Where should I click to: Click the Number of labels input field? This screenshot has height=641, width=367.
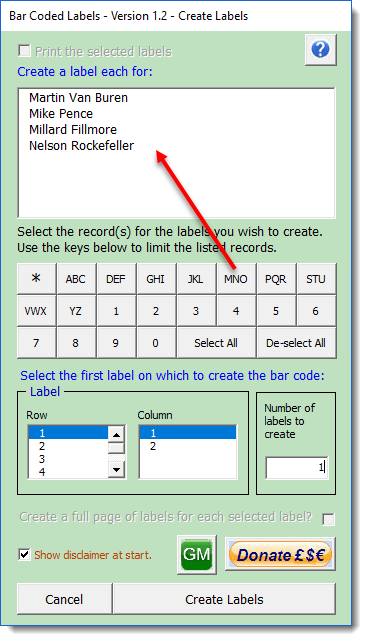[296, 468]
